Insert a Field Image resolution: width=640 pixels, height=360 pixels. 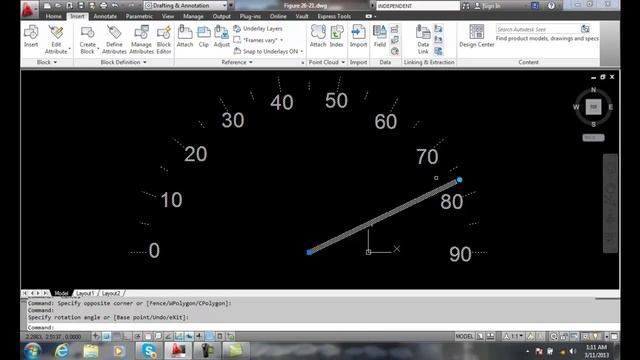[x=380, y=36]
